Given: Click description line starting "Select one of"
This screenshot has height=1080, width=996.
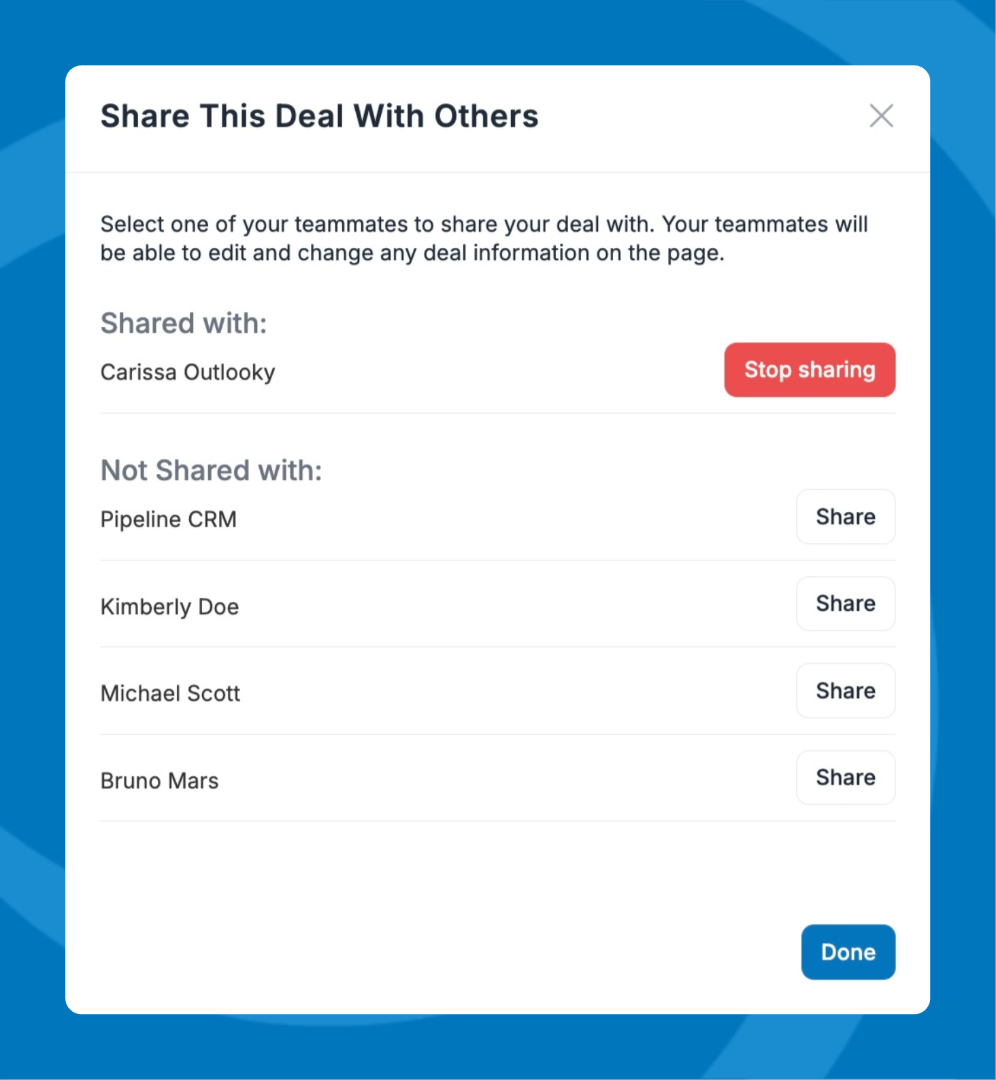Looking at the screenshot, I should point(484,224).
